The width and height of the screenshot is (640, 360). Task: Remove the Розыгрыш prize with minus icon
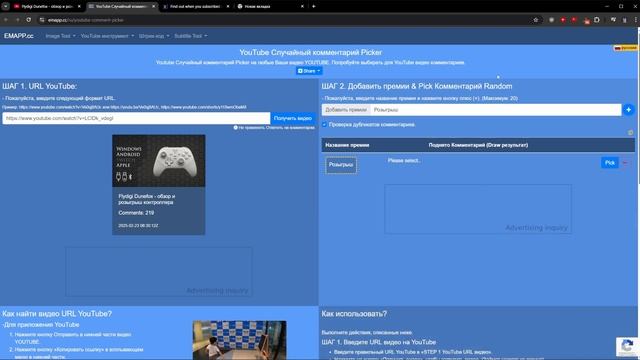click(625, 163)
